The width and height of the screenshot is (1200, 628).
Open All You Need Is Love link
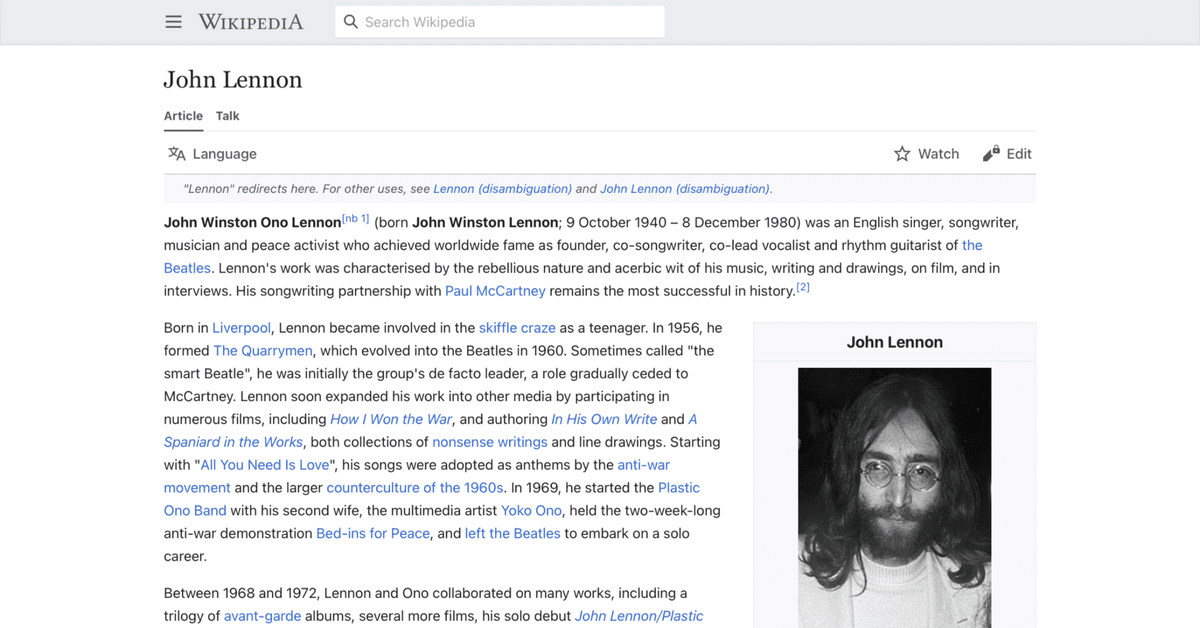click(x=265, y=465)
